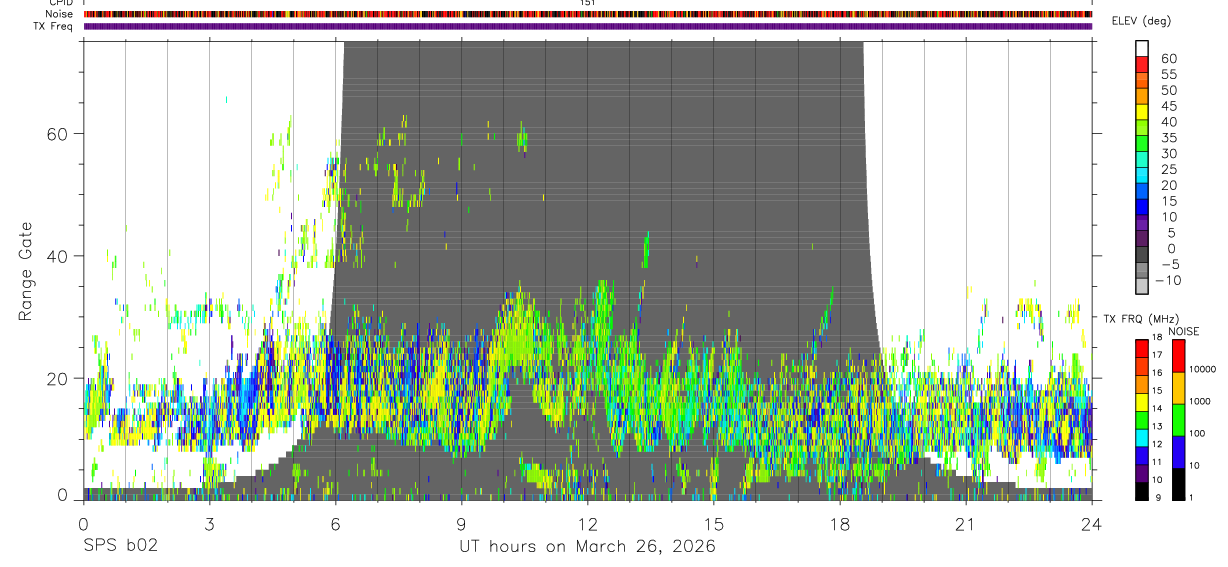Click the UT hours on March 26, 2026 title

pos(587,547)
